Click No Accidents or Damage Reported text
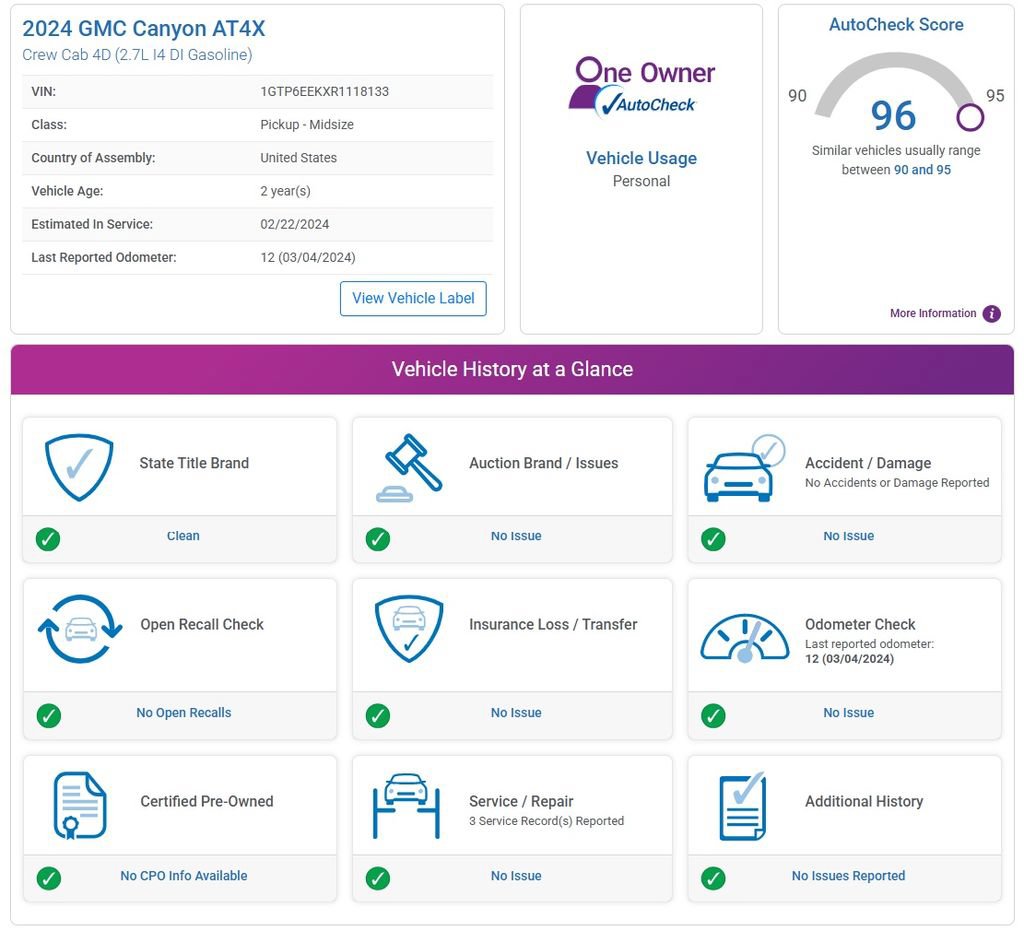Screen dimensions: 1024x932 point(897,483)
